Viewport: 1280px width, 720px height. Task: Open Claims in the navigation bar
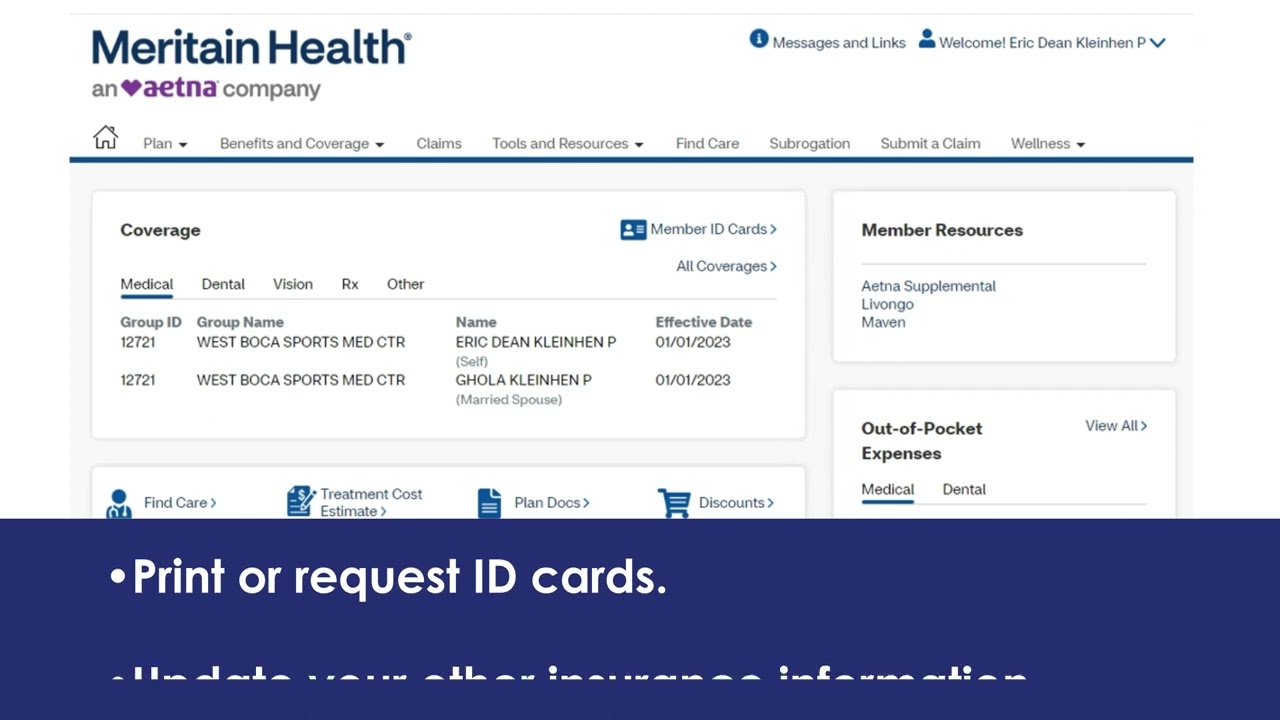point(439,144)
